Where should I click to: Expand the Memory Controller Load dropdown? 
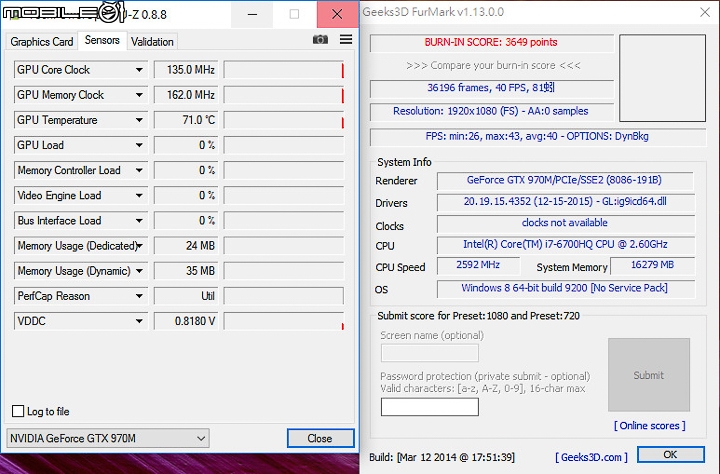coord(139,170)
